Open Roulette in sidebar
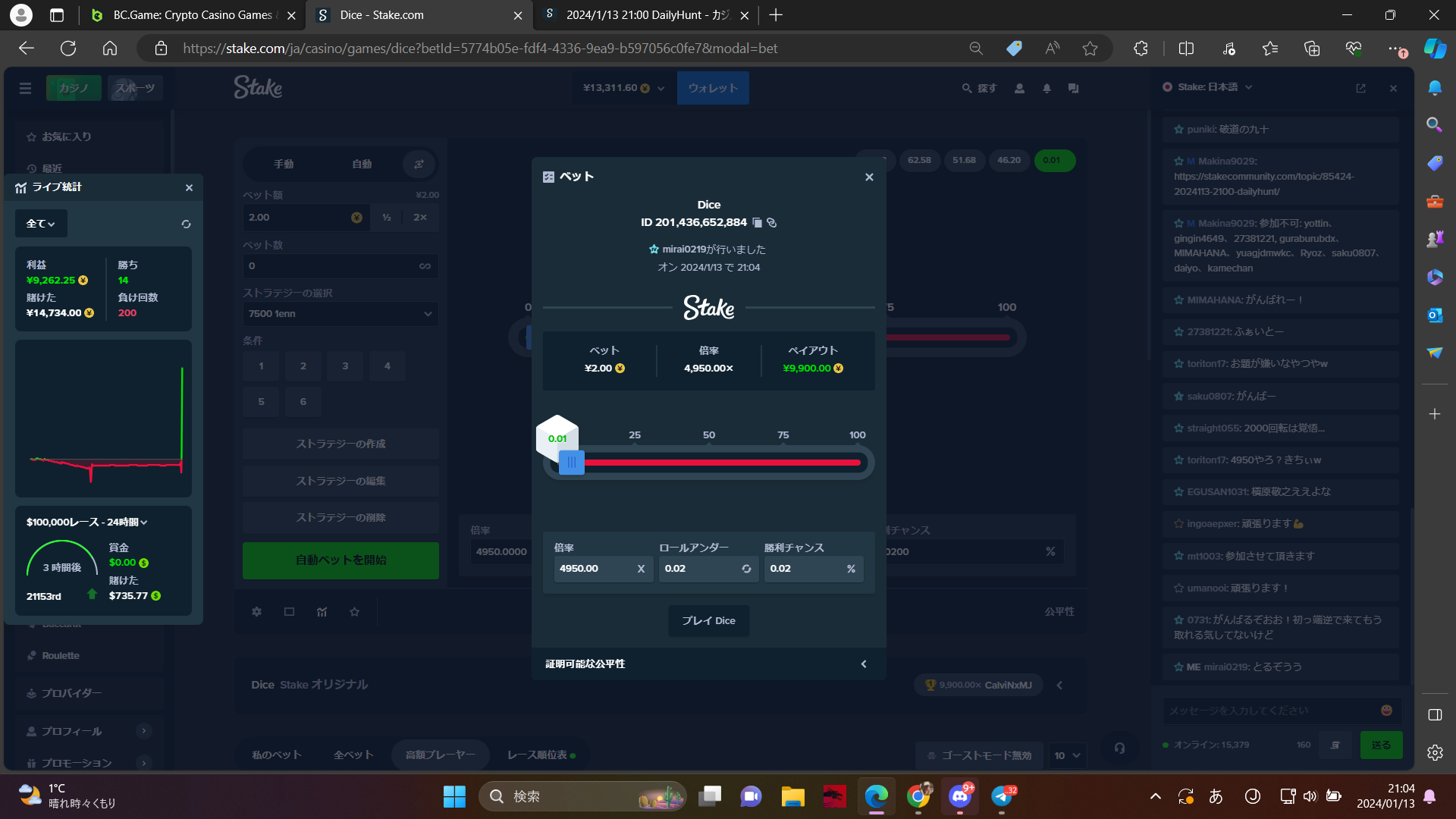1456x819 pixels. (x=61, y=655)
